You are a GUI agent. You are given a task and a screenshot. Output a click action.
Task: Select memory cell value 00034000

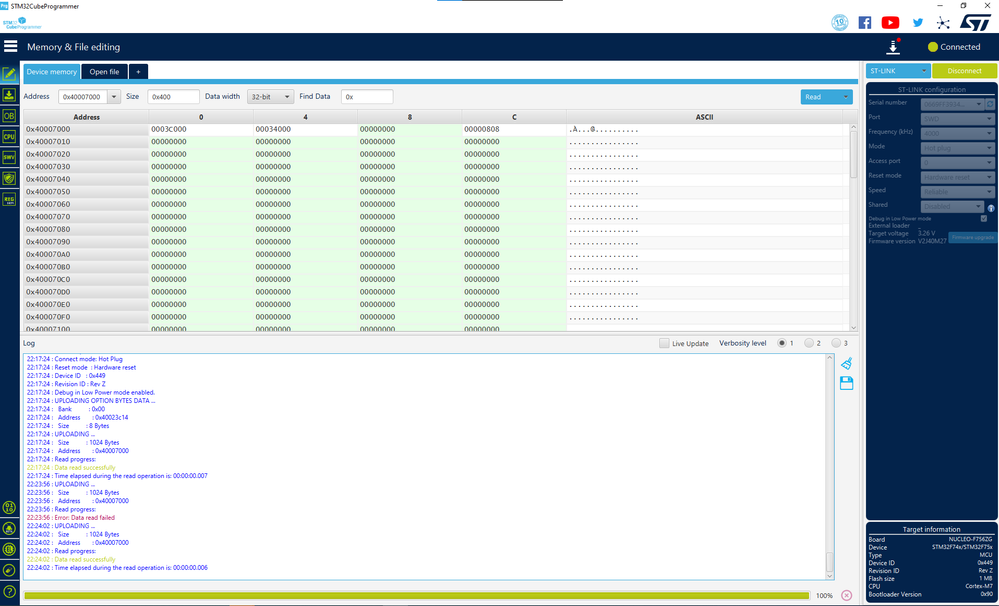[x=305, y=129]
